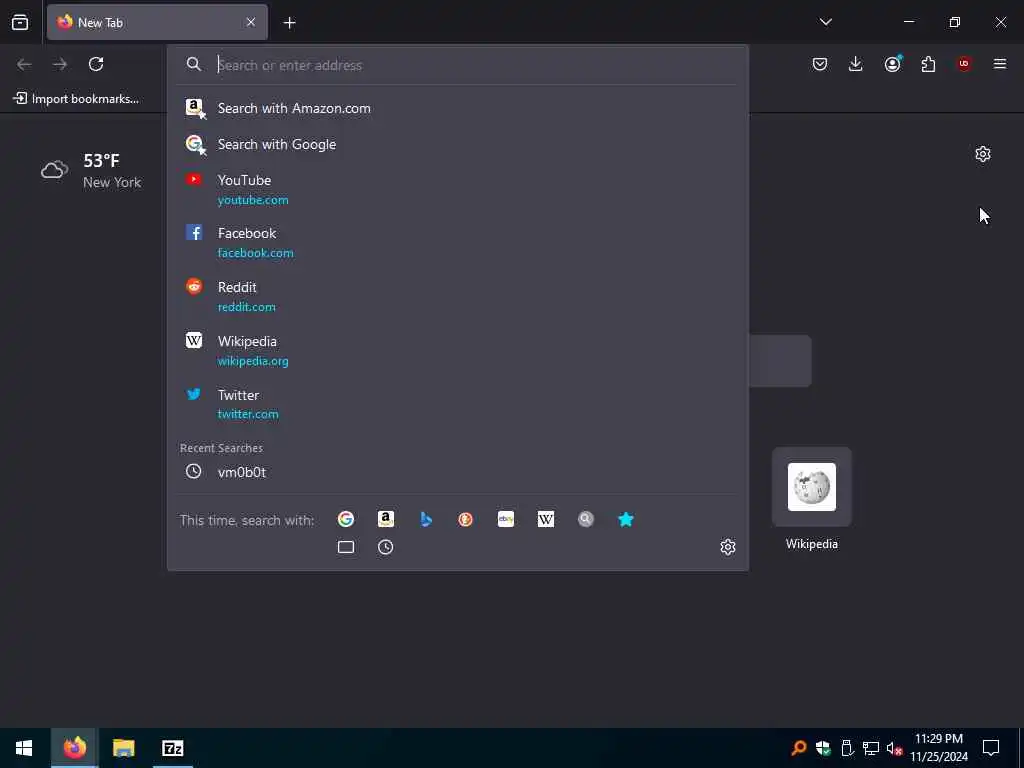Open the 53°F New York weather widget
This screenshot has height=768, width=1024.
coord(91,171)
